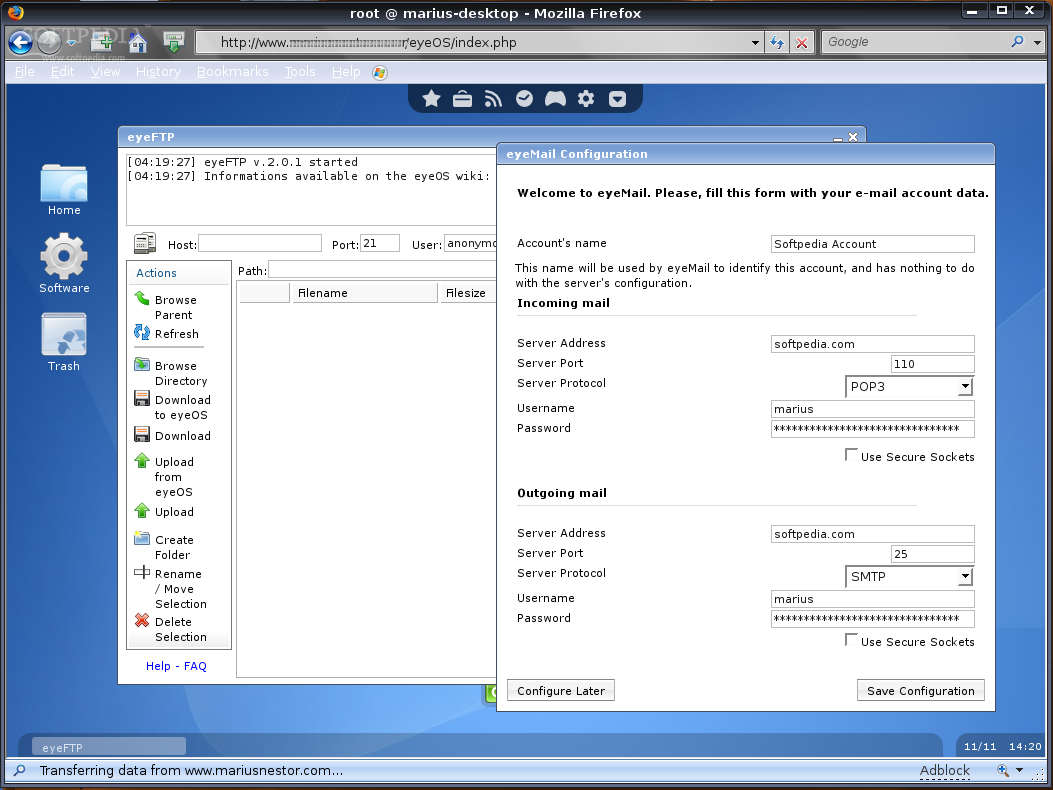Click the Download action with floppy icon
The height and width of the screenshot is (790, 1053).
point(172,435)
